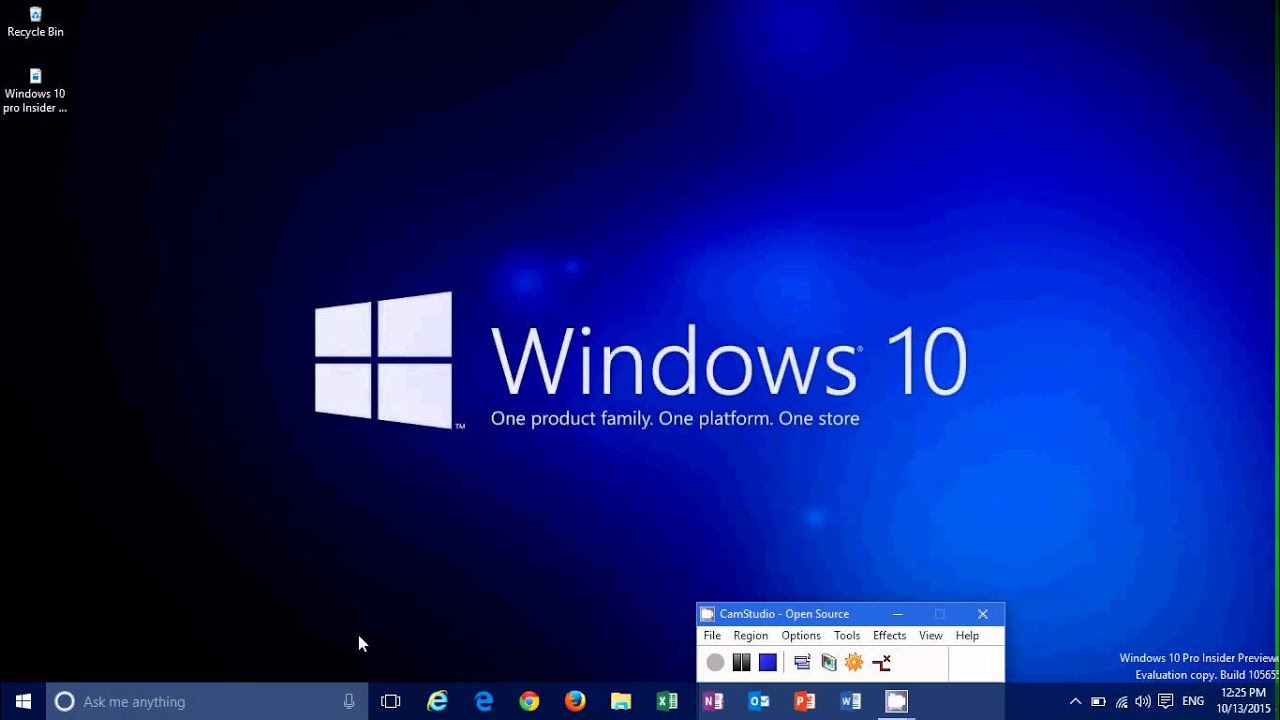Open Task View from the taskbar
The width and height of the screenshot is (1280, 720).
(x=391, y=701)
